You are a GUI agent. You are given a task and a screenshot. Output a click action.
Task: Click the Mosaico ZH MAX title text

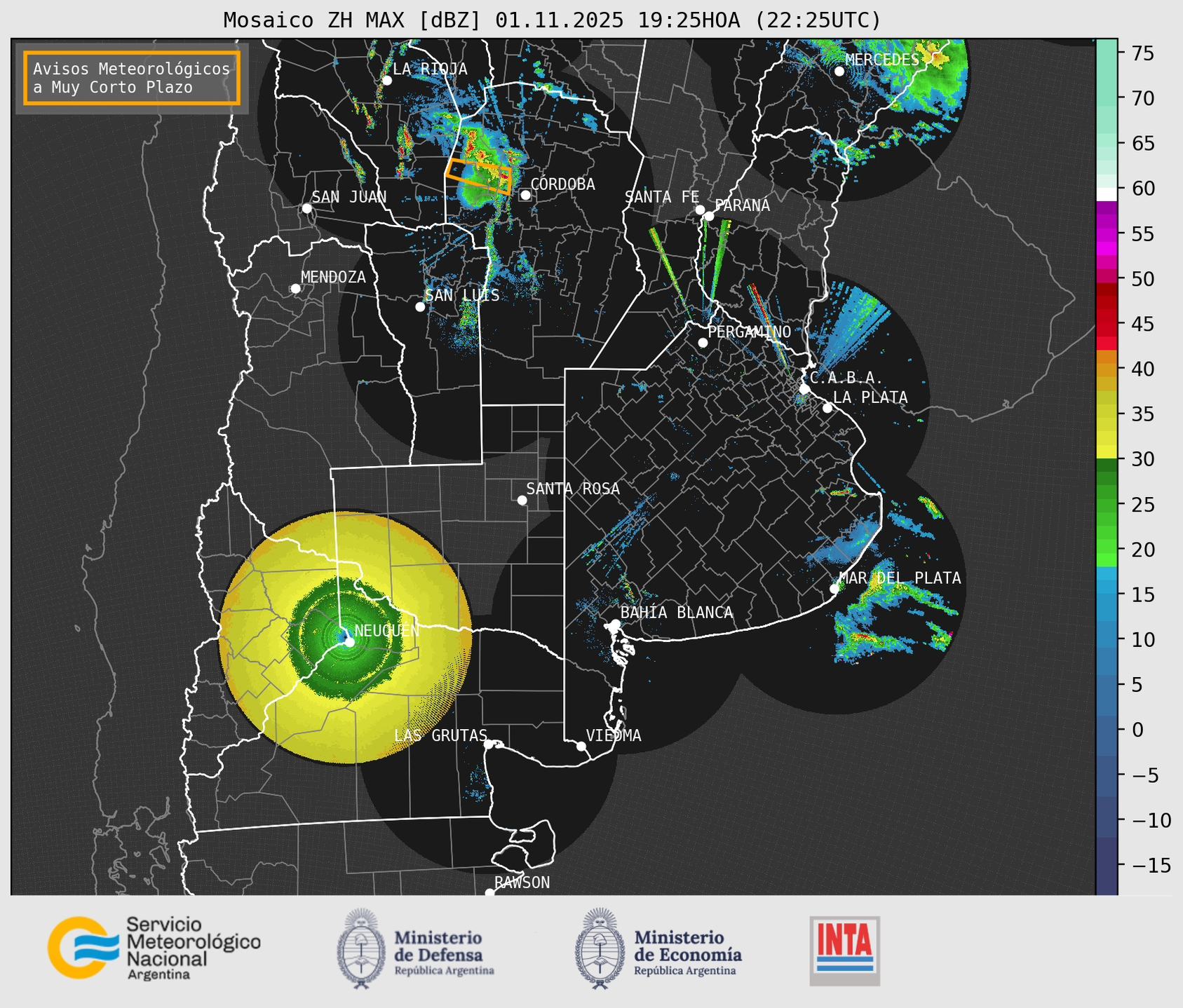tap(551, 20)
